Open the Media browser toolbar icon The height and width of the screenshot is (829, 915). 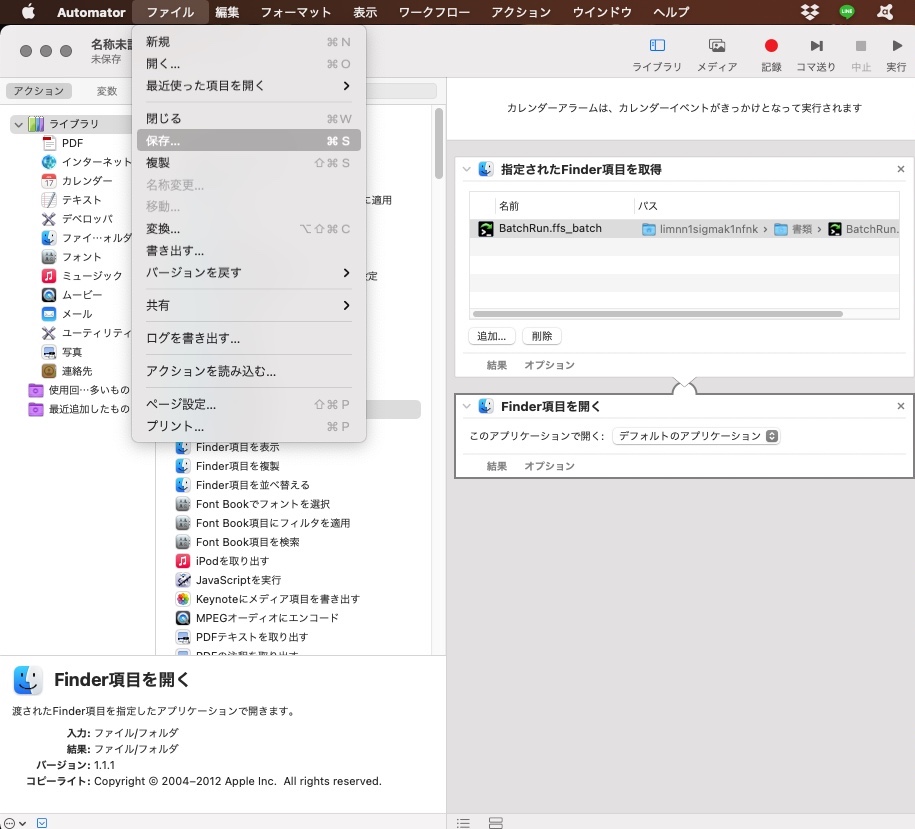(x=717, y=46)
